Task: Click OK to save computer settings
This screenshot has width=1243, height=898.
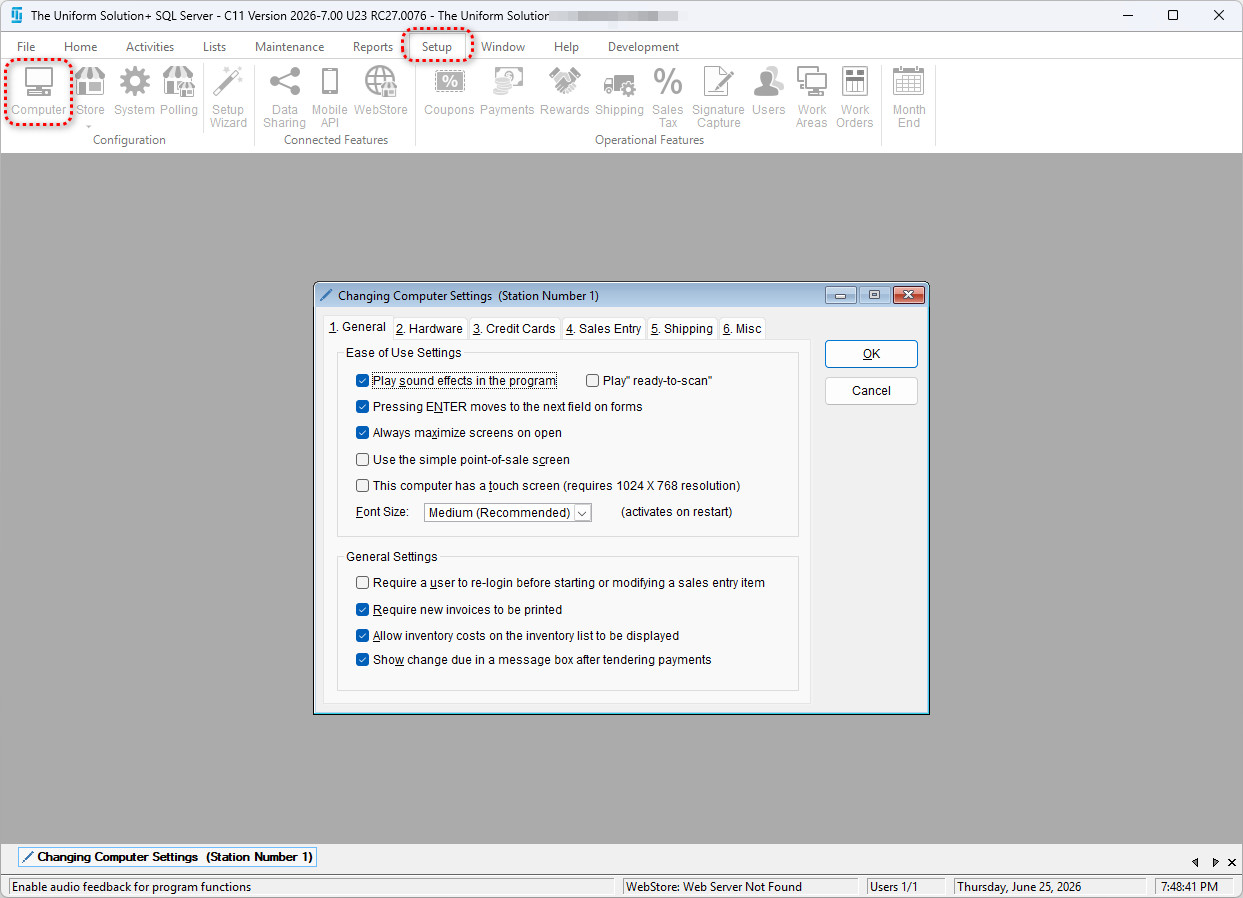Action: [871, 354]
